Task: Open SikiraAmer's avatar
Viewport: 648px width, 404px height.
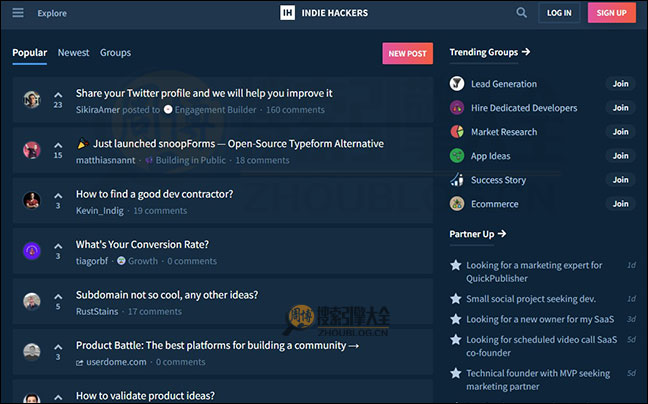Action: click(x=32, y=100)
